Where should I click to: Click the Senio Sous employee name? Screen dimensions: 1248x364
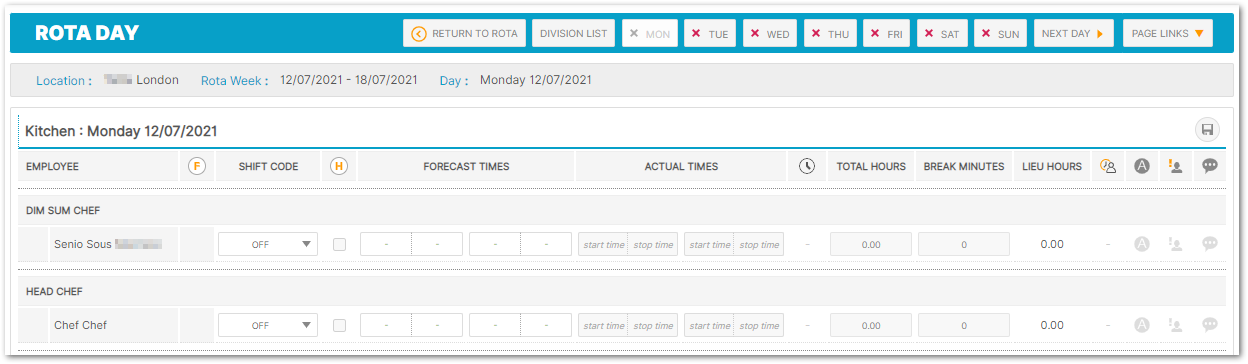[108, 243]
